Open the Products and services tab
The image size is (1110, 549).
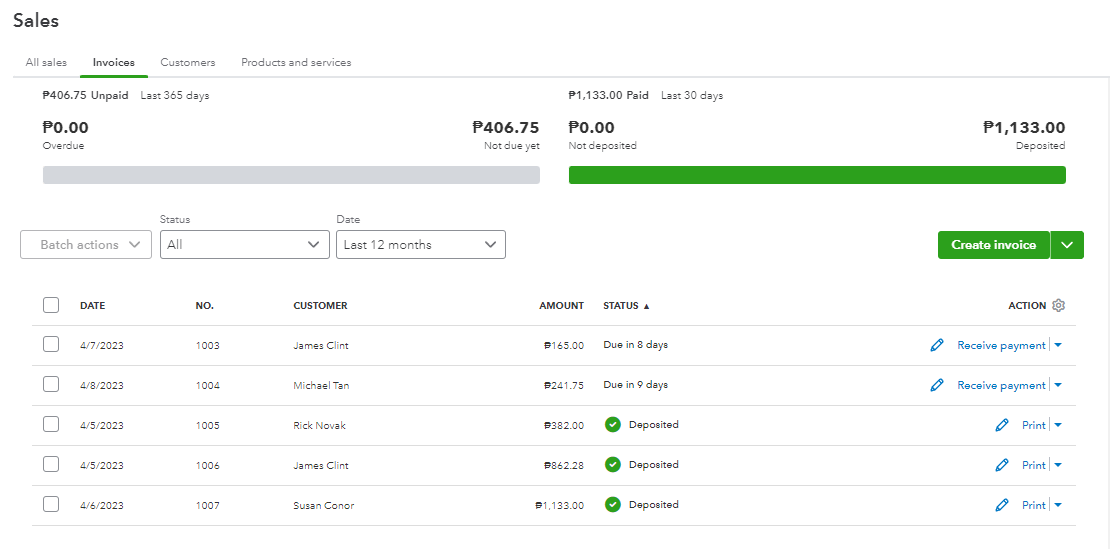296,62
